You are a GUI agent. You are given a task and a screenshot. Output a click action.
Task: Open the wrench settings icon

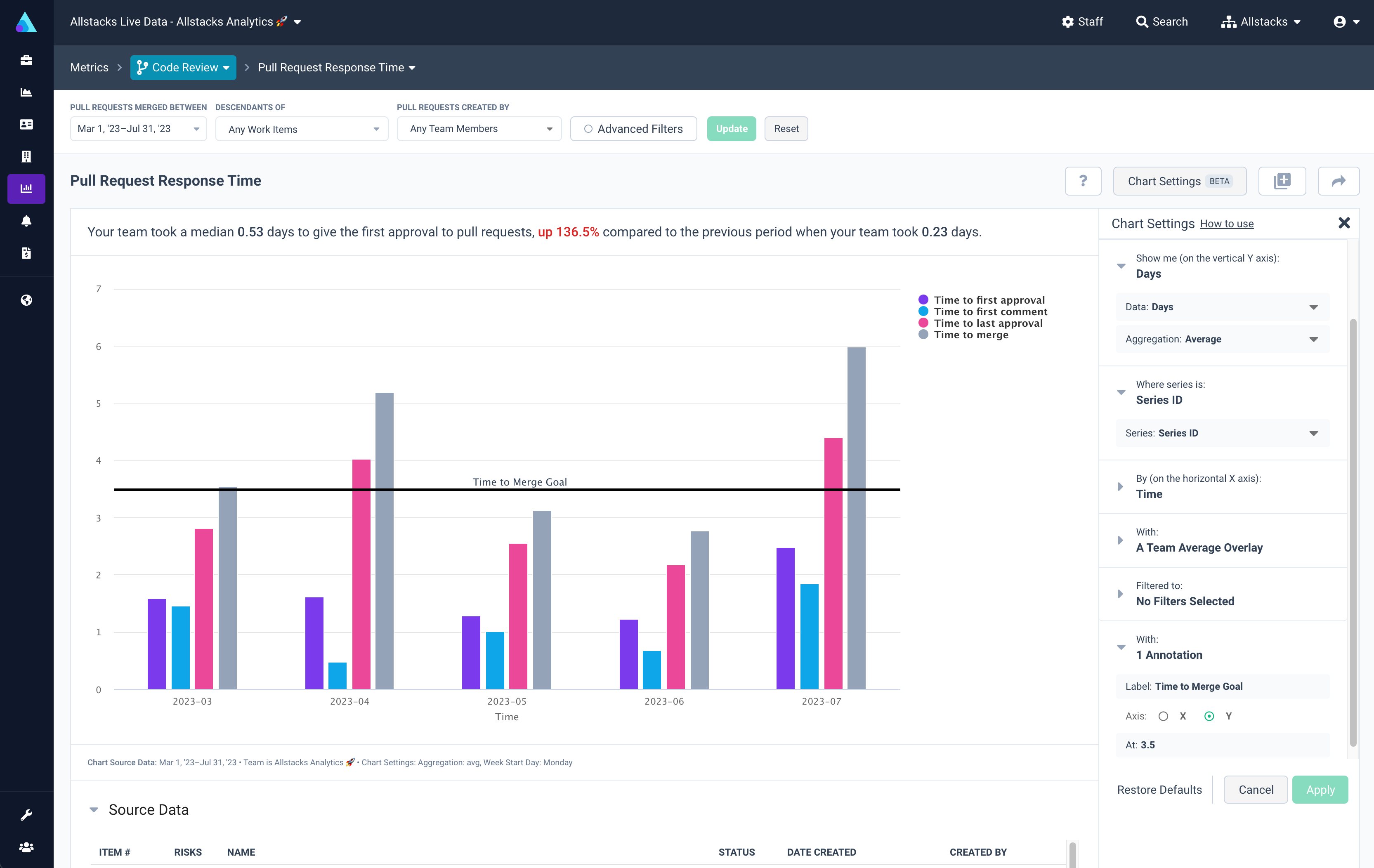(26, 814)
